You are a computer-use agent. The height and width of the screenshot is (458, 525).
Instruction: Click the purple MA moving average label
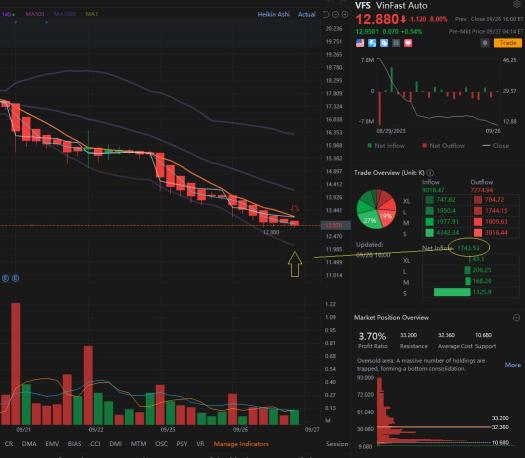pos(65,14)
